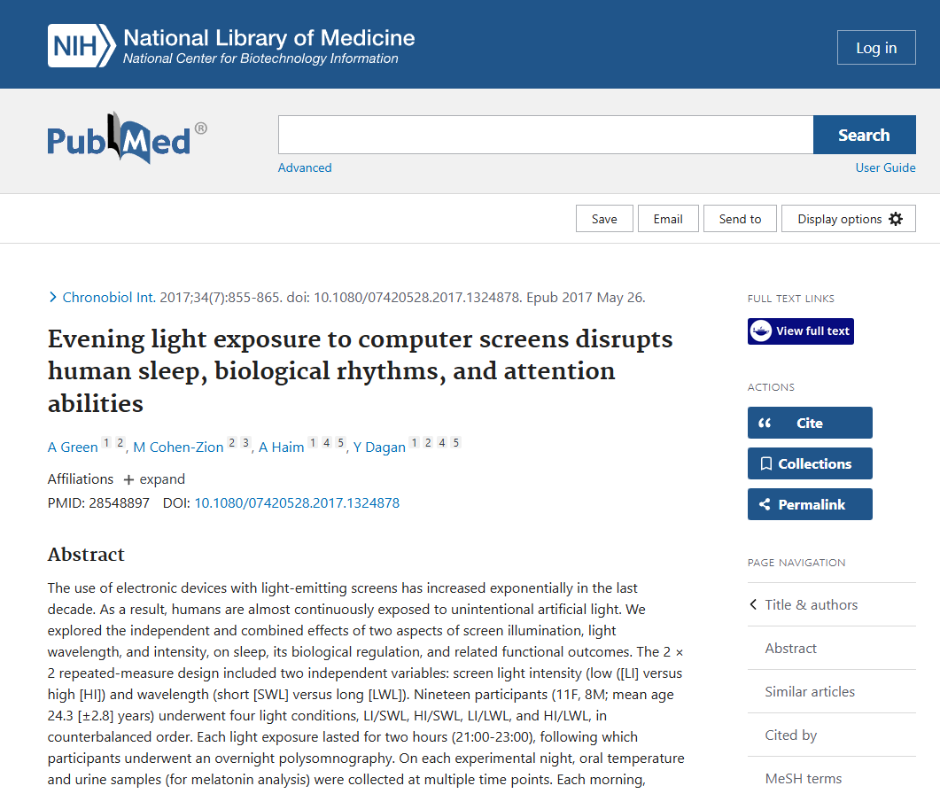Screen dimensions: 940x788
Task: Click the gear icon in Display options
Action: pyautogui.click(x=896, y=219)
